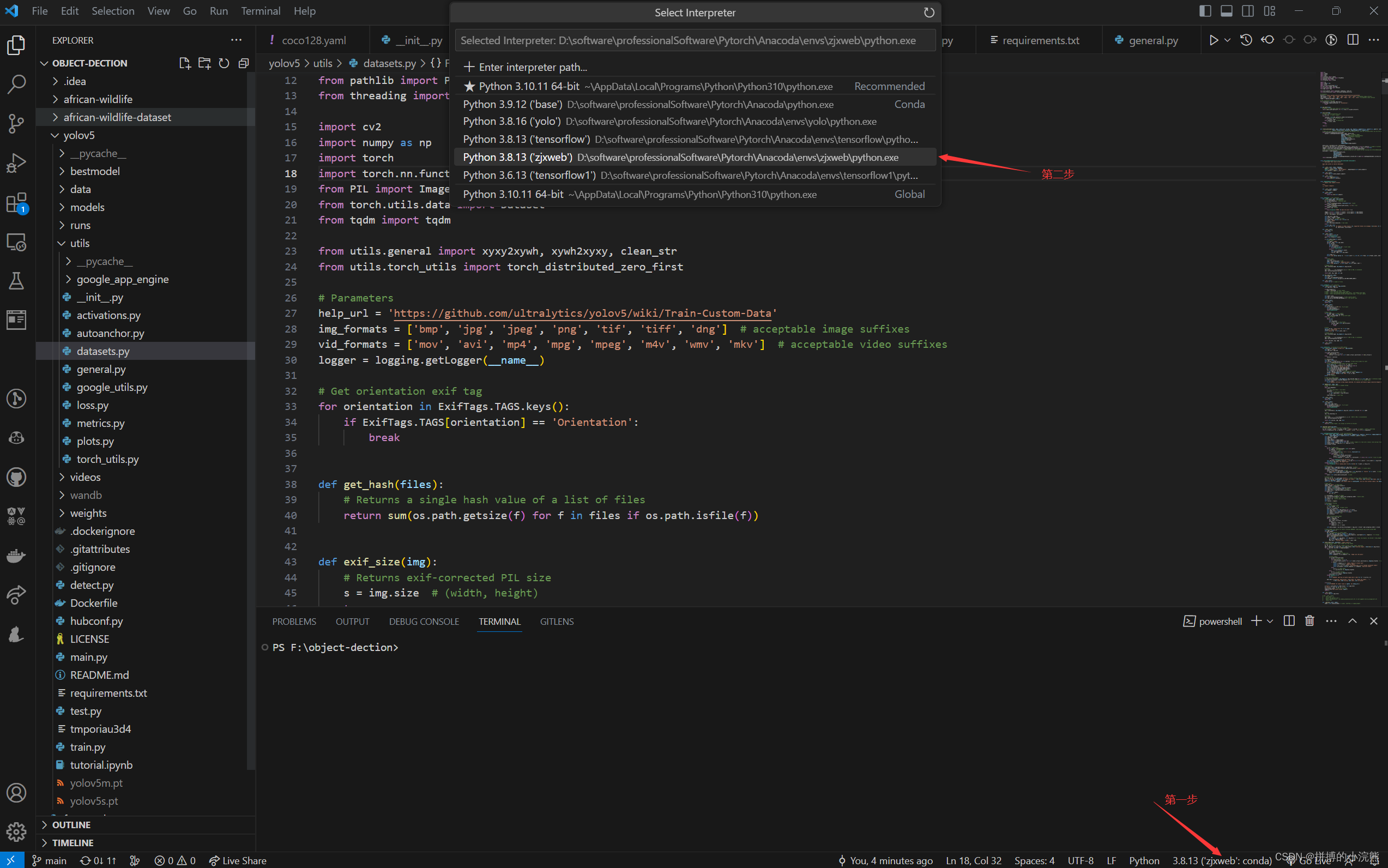Viewport: 1388px width, 868px height.
Task: Open GitHub view in activity bar
Action: [x=16, y=477]
